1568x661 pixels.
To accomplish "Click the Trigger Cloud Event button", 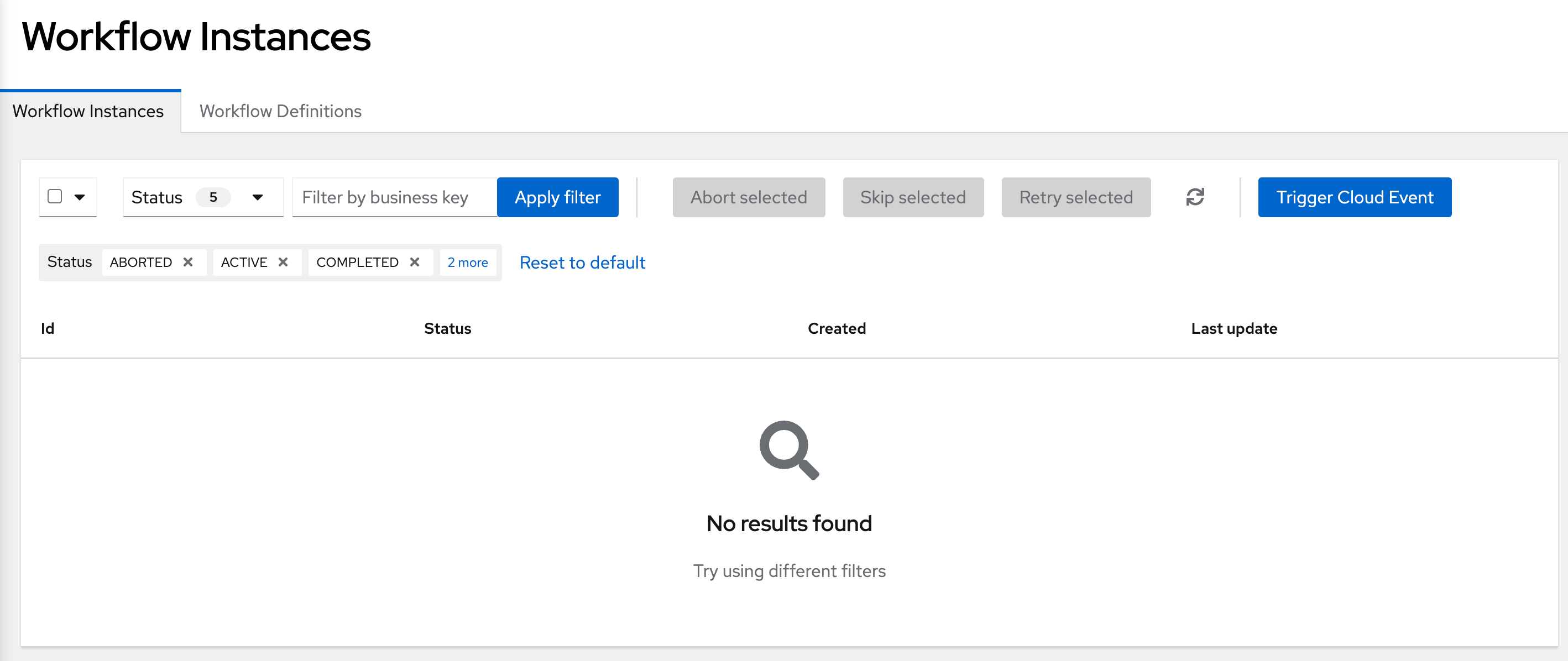I will point(1355,197).
